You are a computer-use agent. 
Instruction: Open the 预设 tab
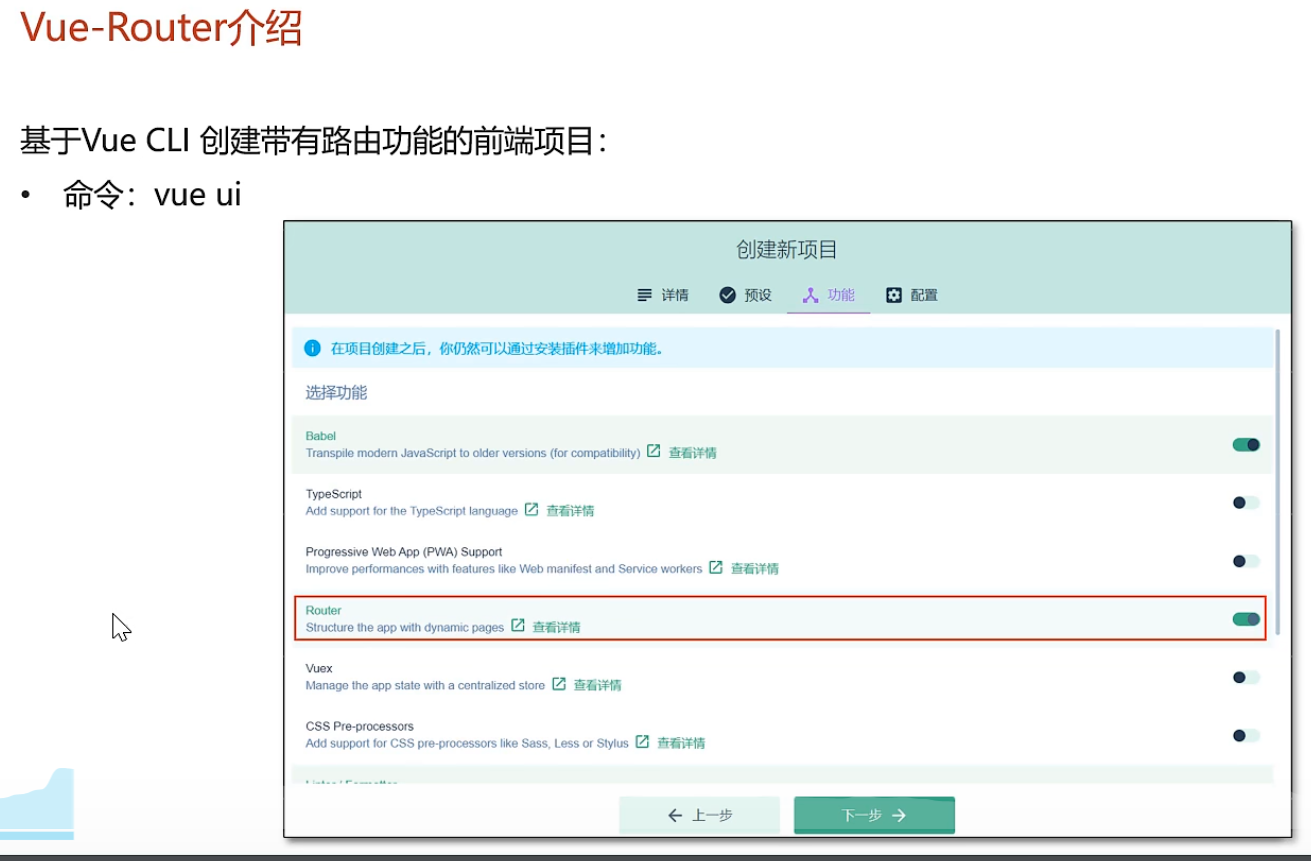(x=746, y=295)
